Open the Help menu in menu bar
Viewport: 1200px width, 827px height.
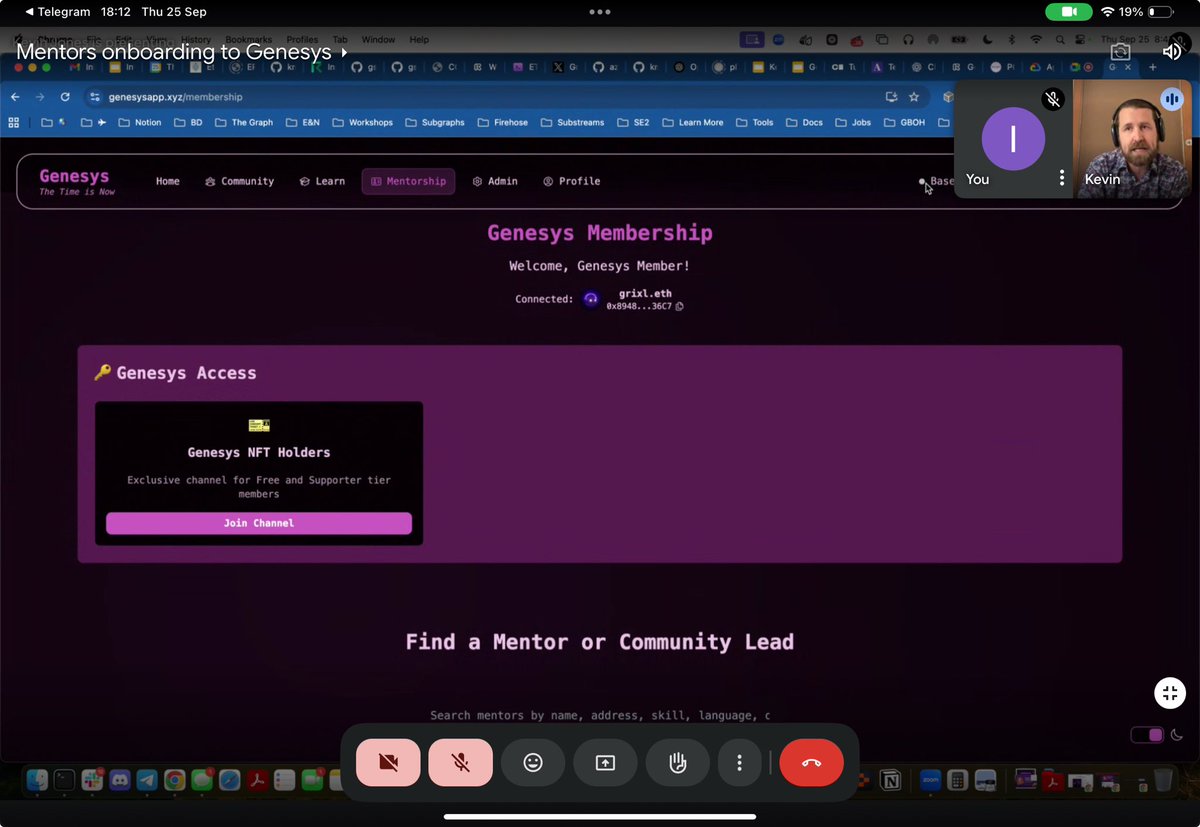click(x=419, y=40)
